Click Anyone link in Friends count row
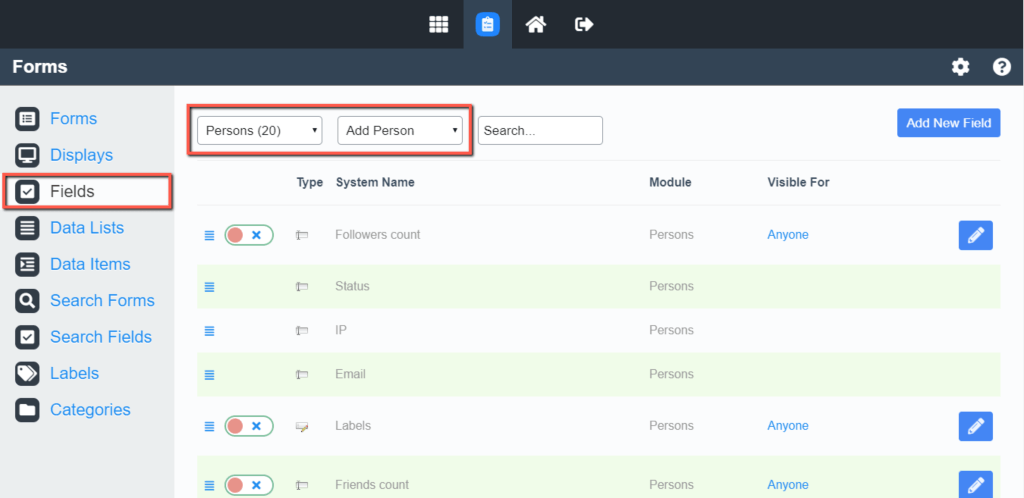 click(788, 485)
